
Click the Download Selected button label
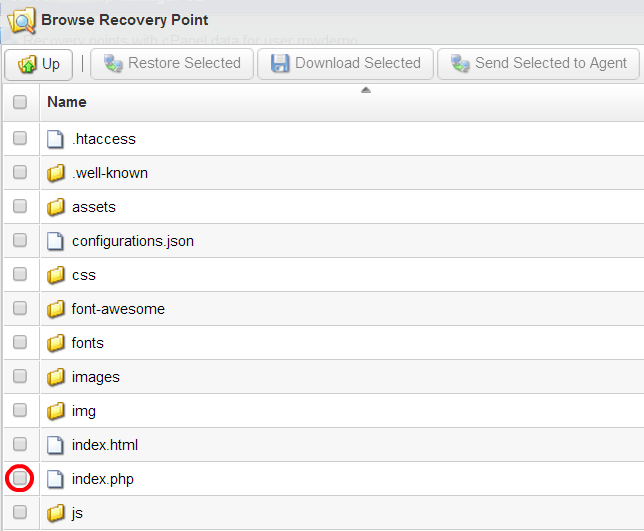click(358, 63)
